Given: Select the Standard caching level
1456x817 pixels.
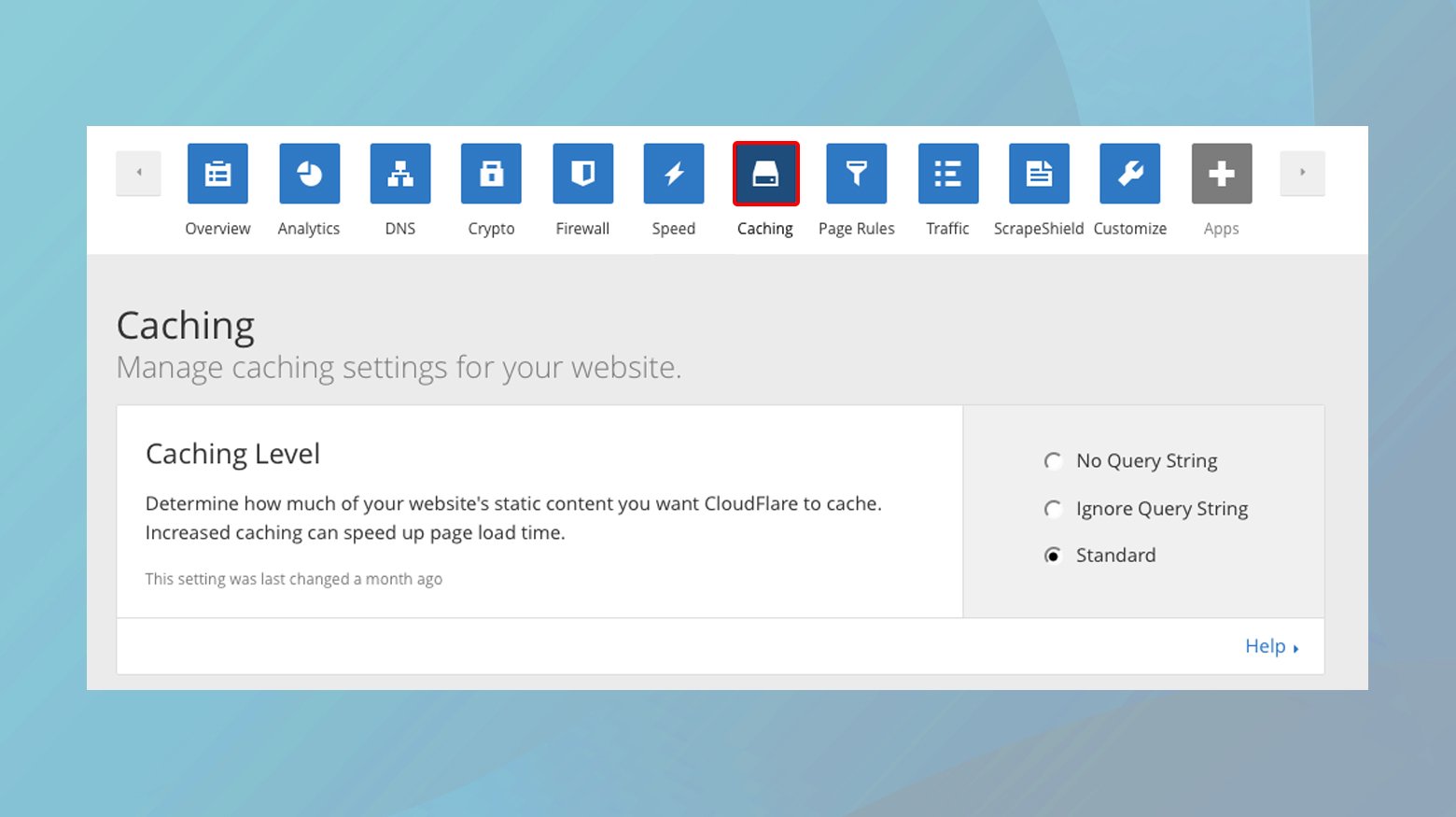Looking at the screenshot, I should (1054, 556).
